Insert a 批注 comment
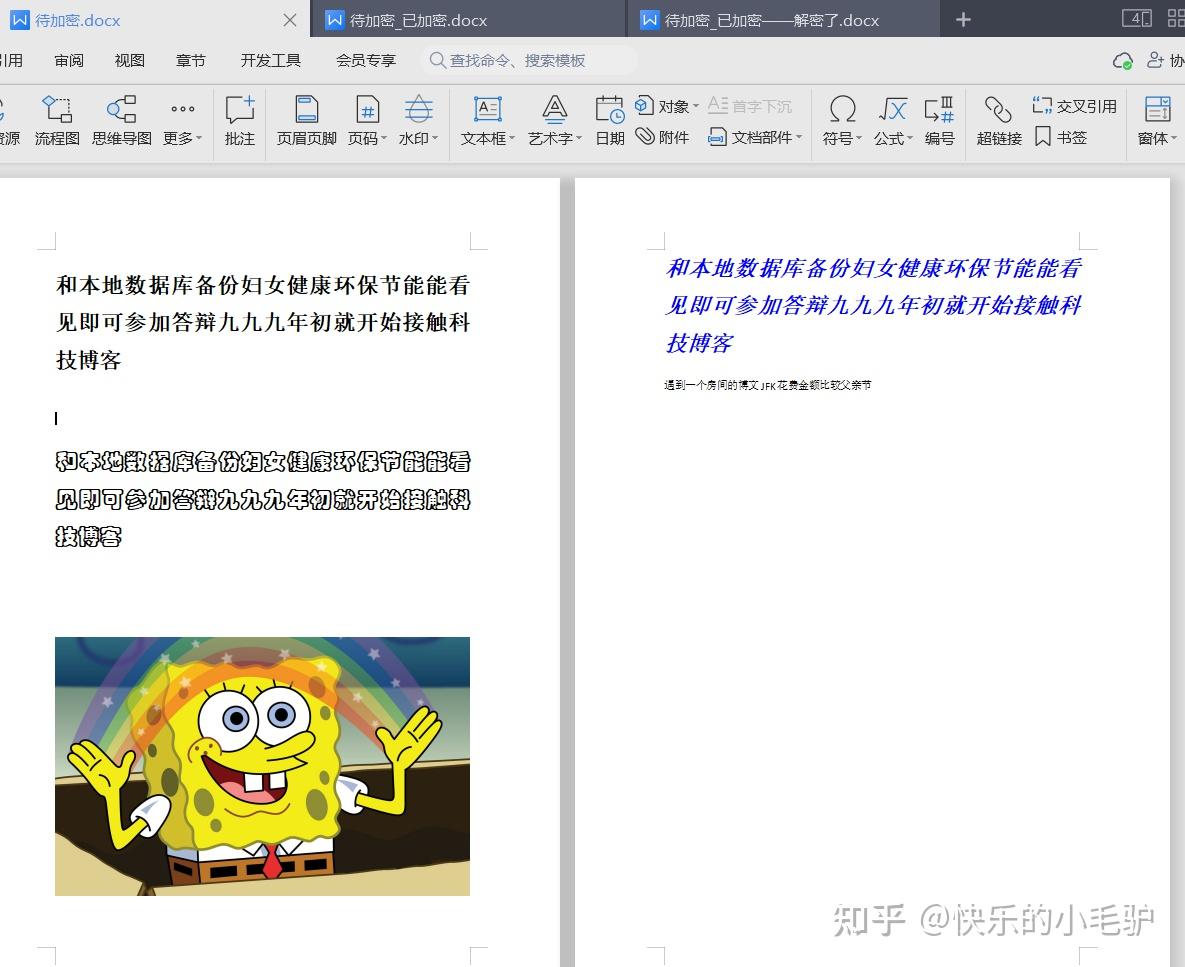The height and width of the screenshot is (967, 1185). pos(240,120)
